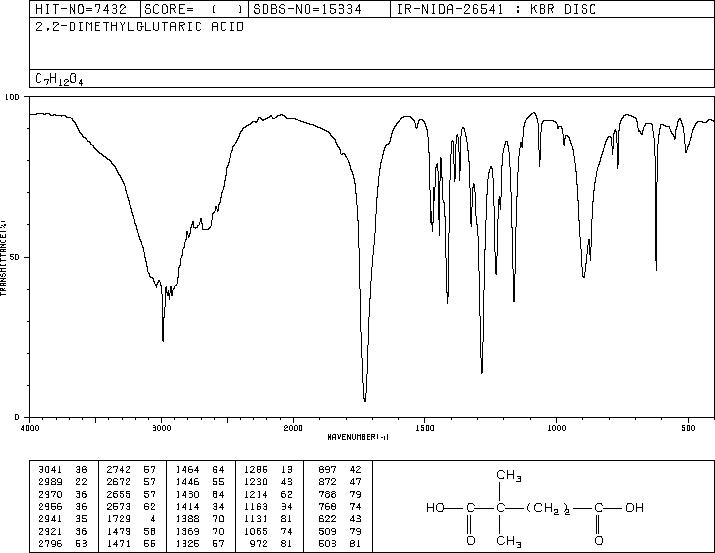Click the SCORE= ( ) field
Viewport: 715px width, 553px height.
pyautogui.click(x=194, y=10)
